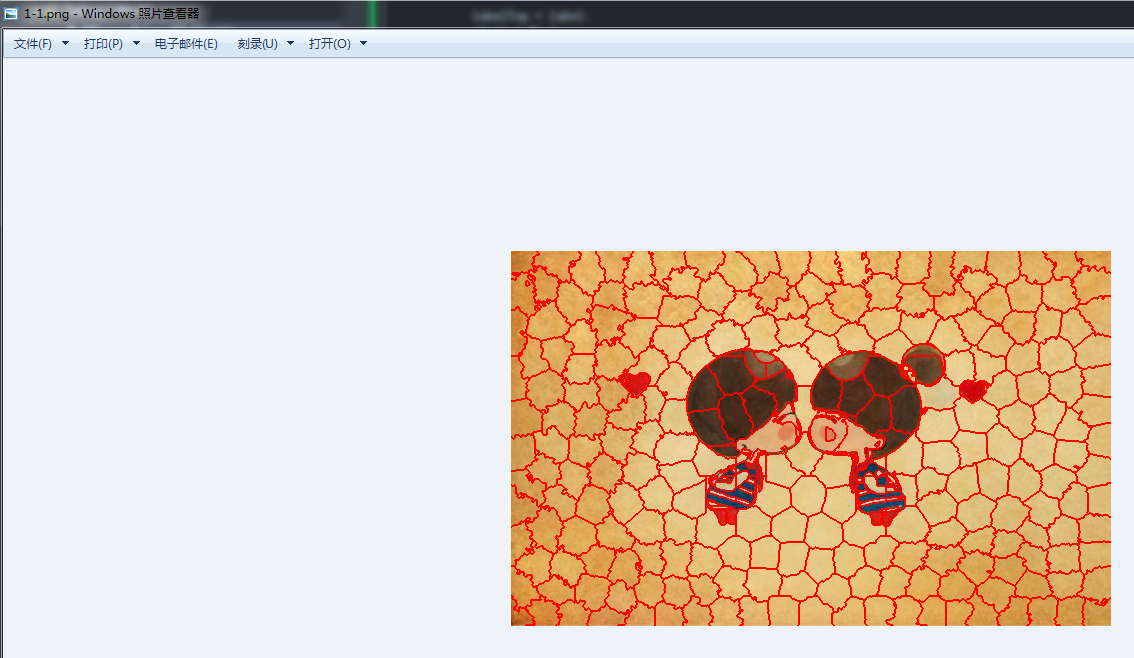The image size is (1134, 658).
Task: Expand the dropdown arrow next to 打印(P)
Action: tap(136, 43)
